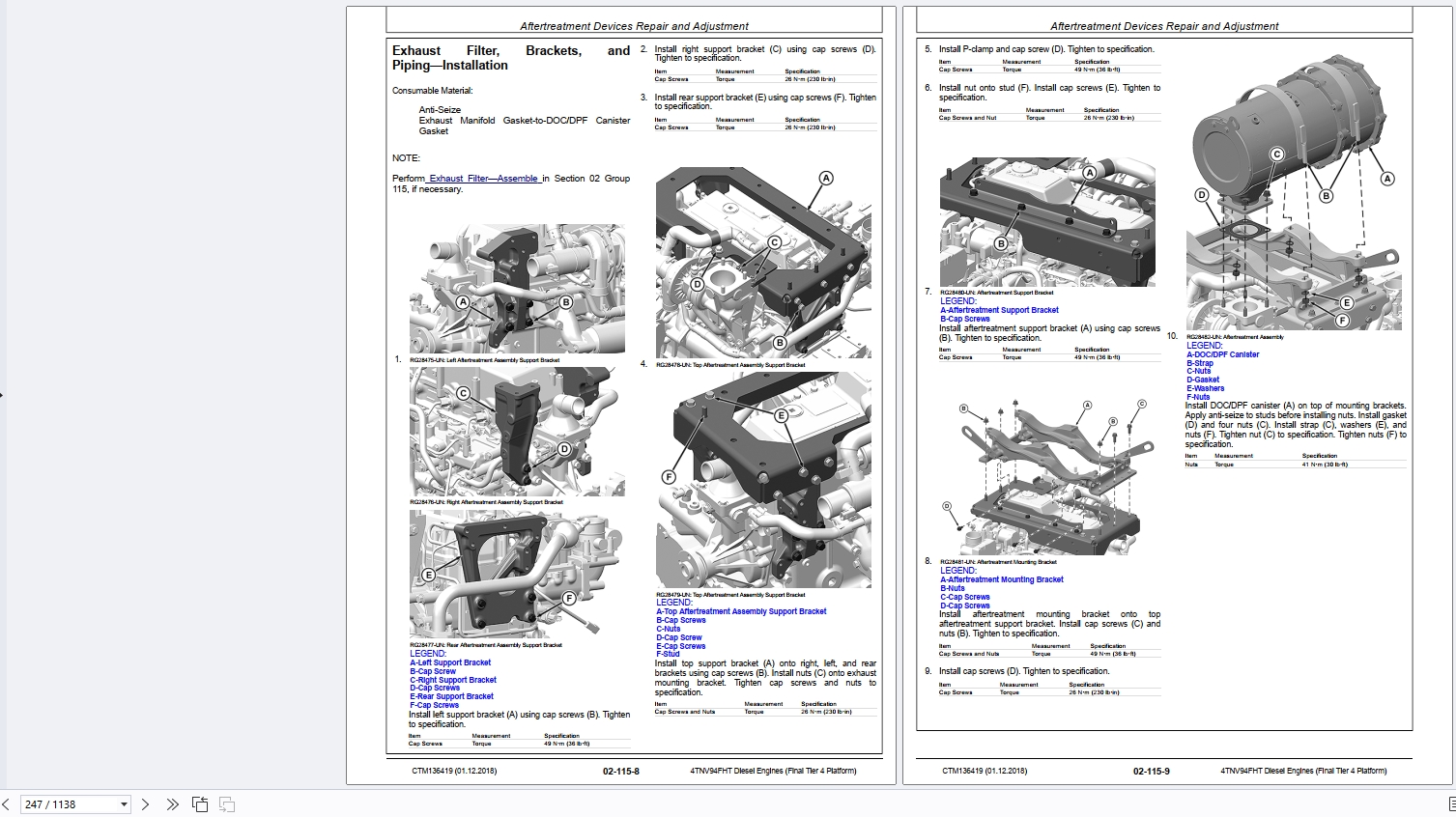Click the grayed duplicate-page icon
This screenshot has width=1456, height=817.
[227, 803]
